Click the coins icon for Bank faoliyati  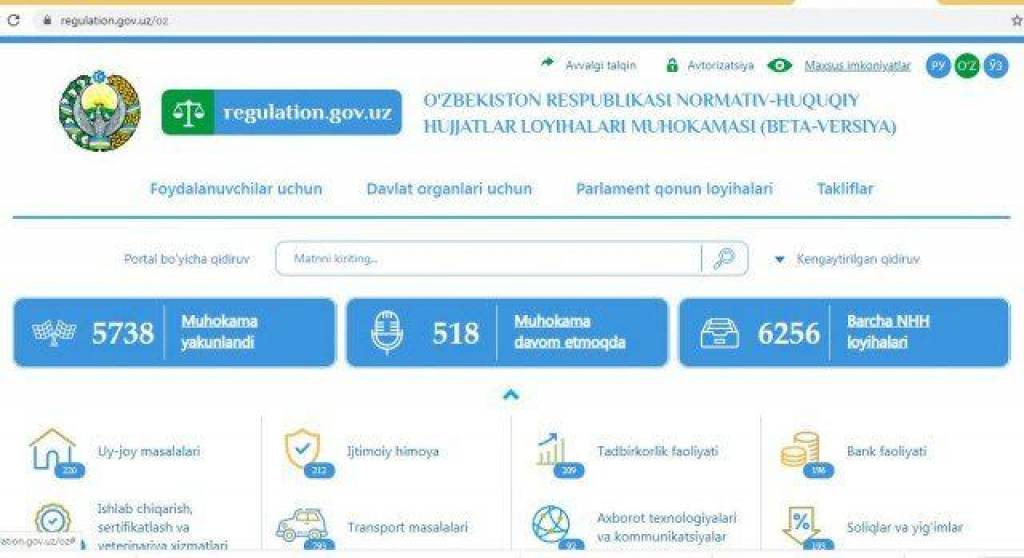[x=800, y=450]
